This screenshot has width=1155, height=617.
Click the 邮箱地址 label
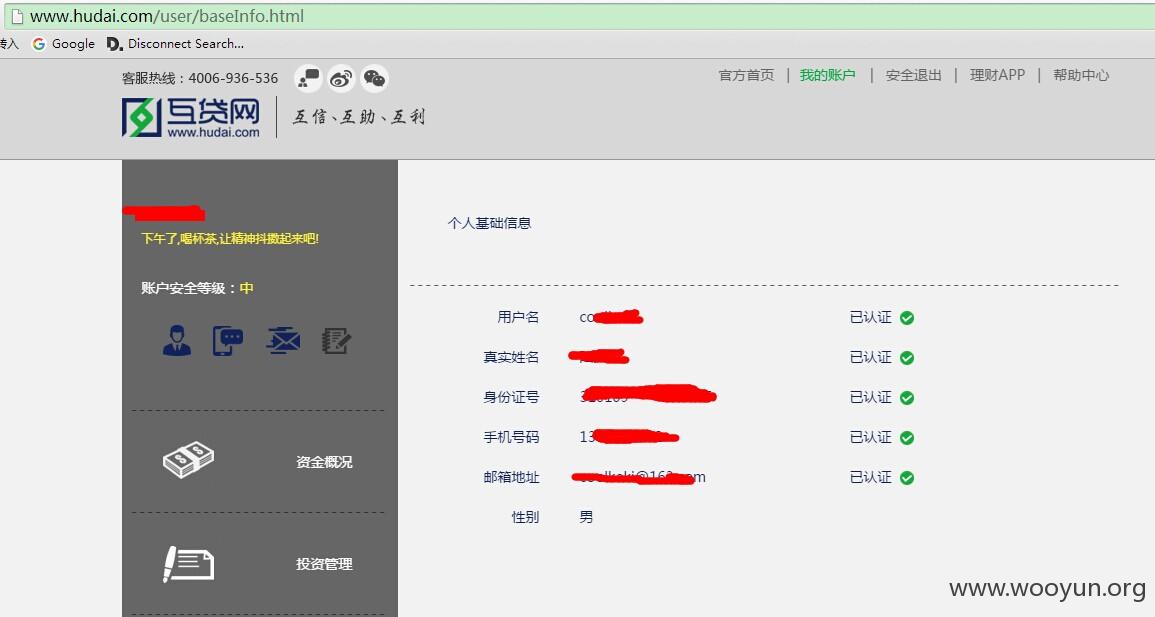[511, 477]
